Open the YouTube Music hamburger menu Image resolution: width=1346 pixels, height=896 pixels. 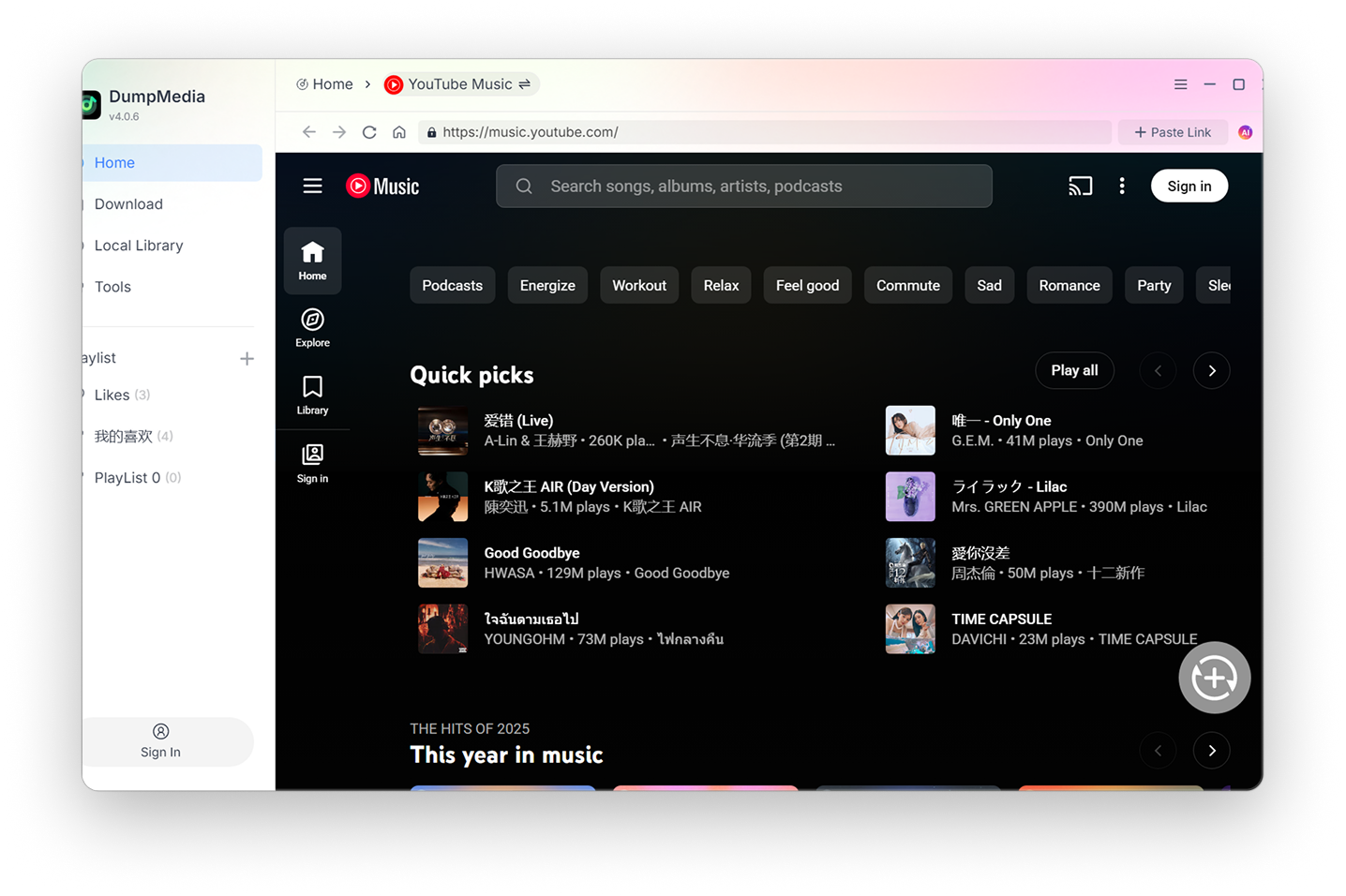click(x=312, y=186)
